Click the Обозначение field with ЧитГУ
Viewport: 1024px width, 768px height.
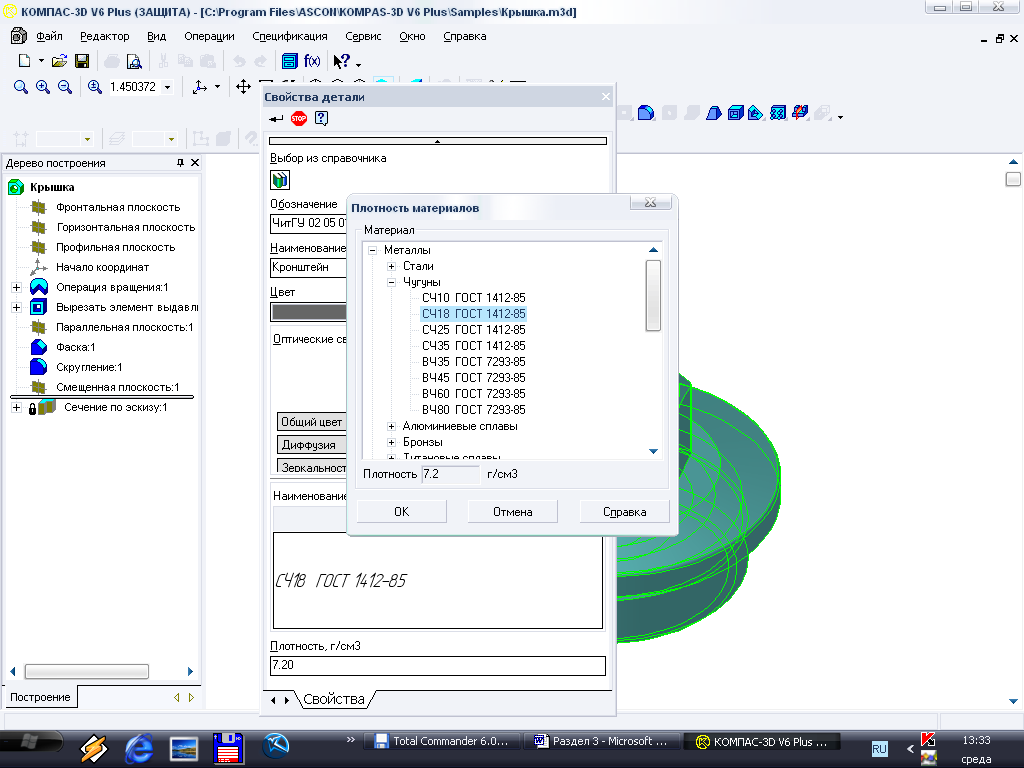tap(308, 223)
